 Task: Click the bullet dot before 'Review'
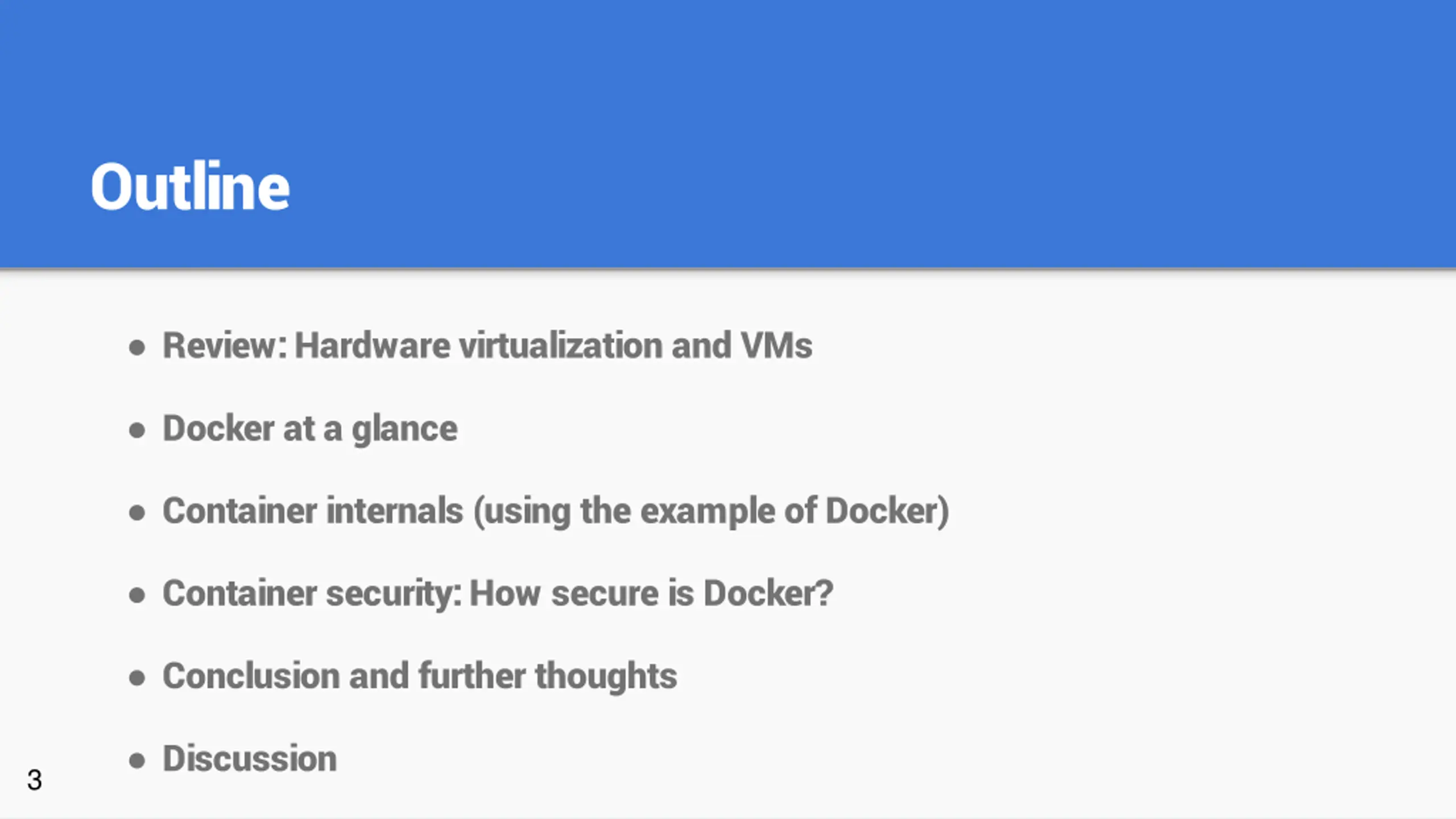click(x=137, y=348)
